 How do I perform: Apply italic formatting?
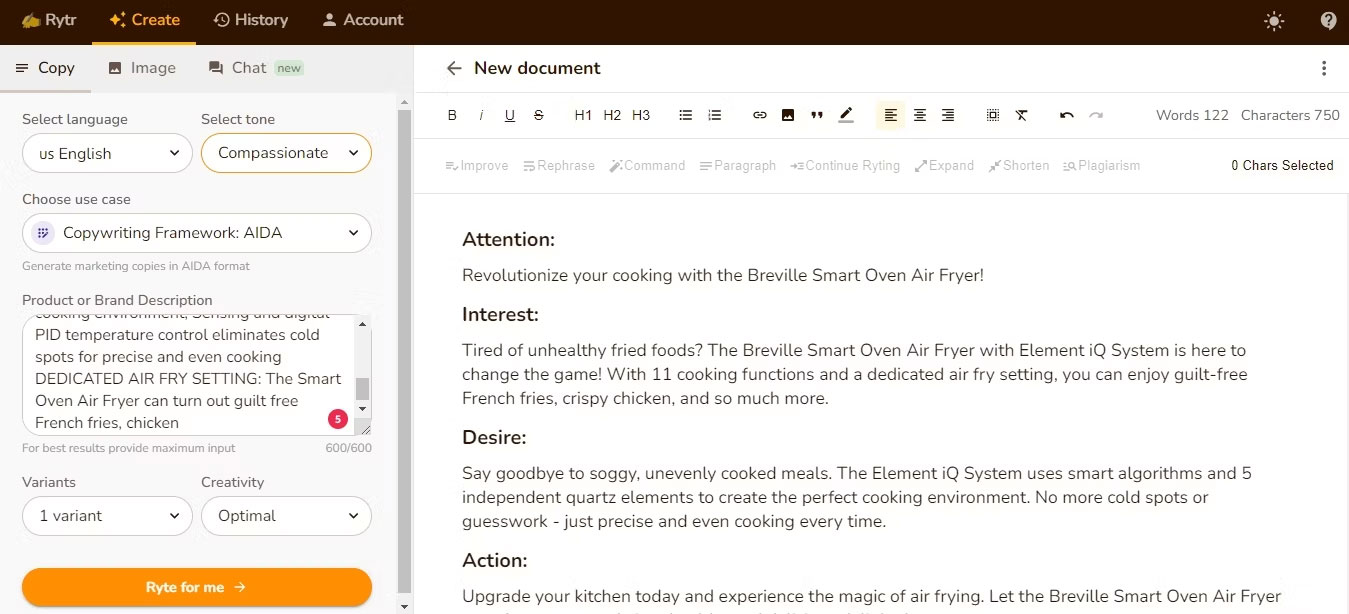pos(481,115)
